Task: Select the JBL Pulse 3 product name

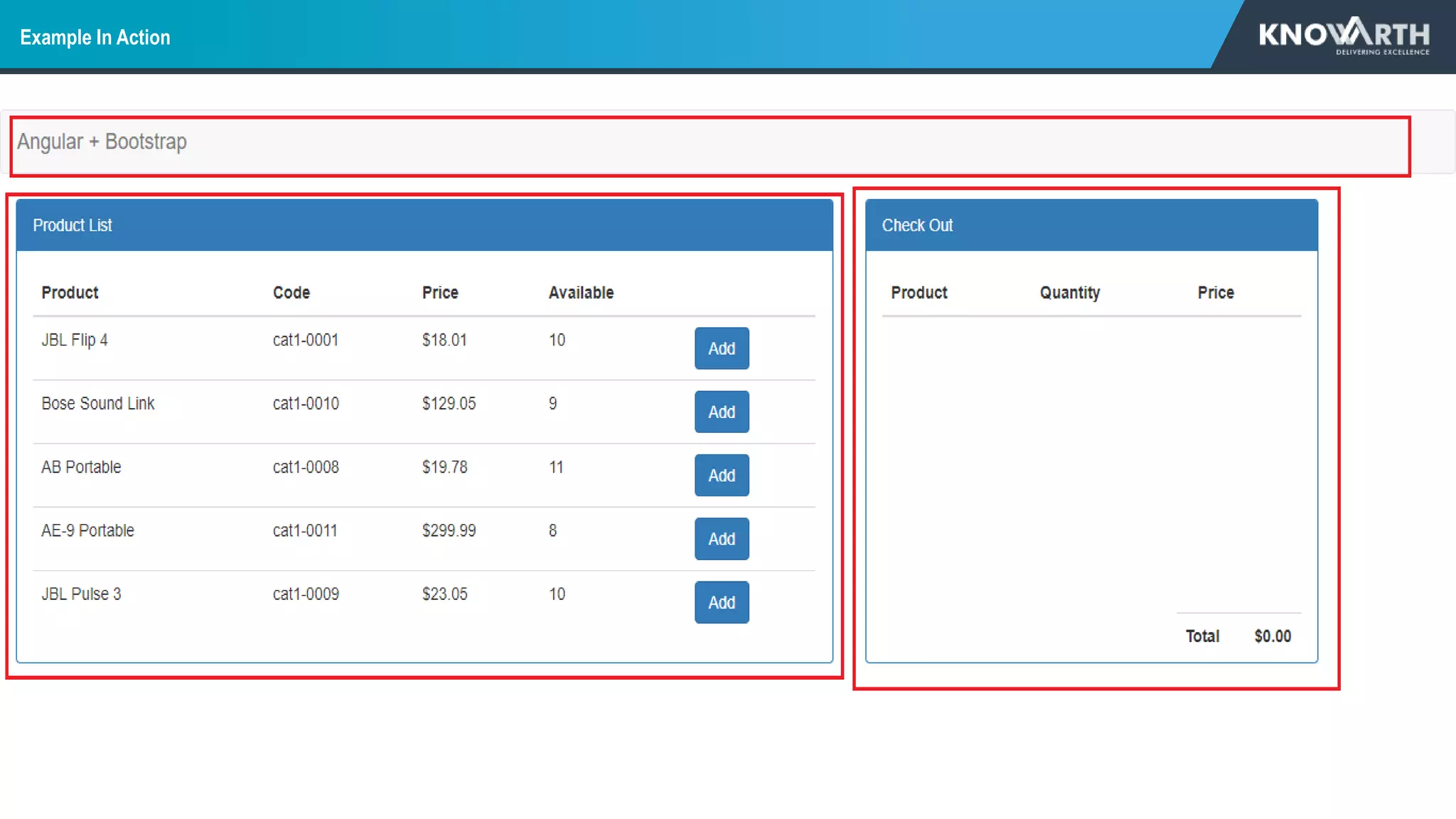Action: (x=81, y=594)
